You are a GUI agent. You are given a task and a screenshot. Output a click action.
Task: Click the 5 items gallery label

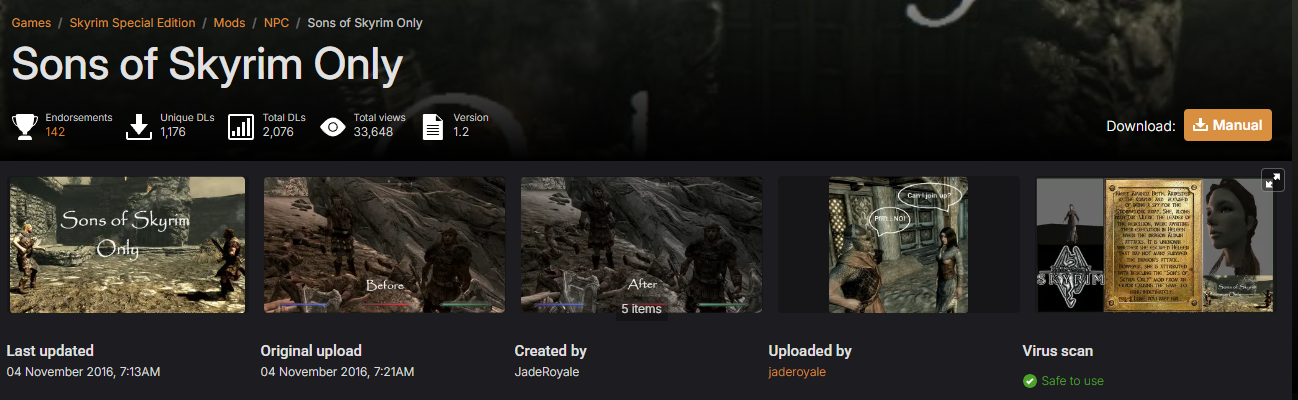(x=641, y=309)
